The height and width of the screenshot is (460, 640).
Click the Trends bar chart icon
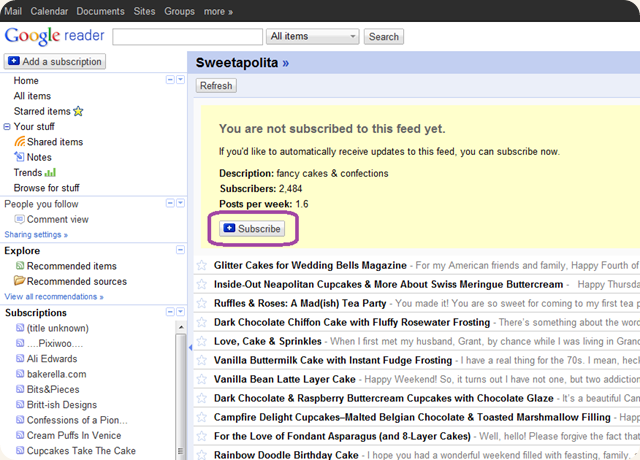tap(50, 173)
